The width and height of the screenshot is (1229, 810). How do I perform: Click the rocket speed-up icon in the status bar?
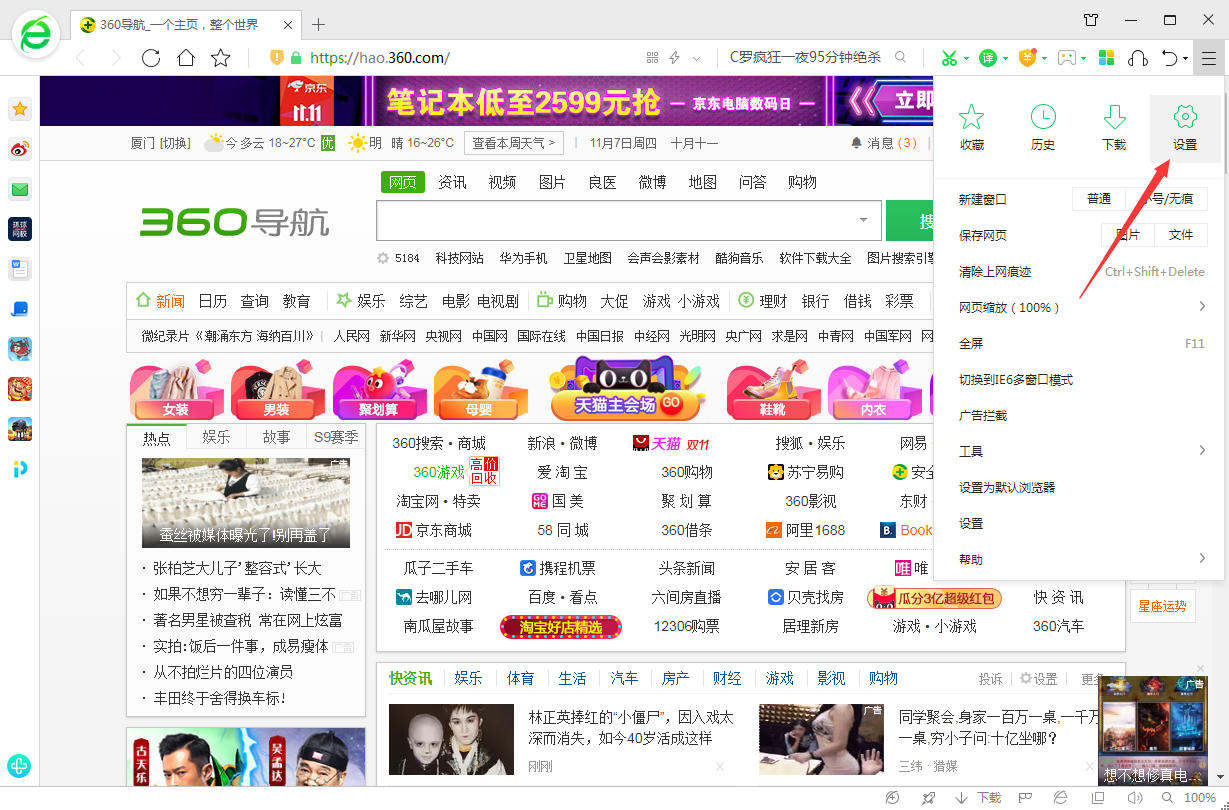(x=927, y=798)
